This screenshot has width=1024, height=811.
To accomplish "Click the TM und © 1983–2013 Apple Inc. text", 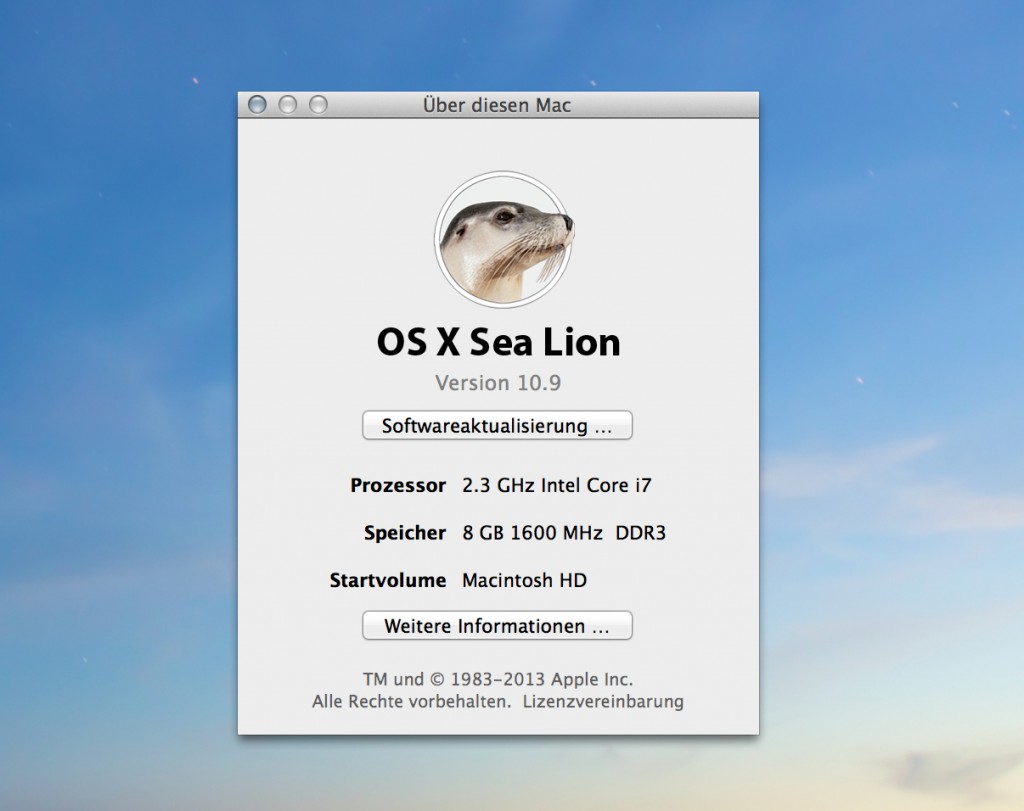I will [498, 679].
